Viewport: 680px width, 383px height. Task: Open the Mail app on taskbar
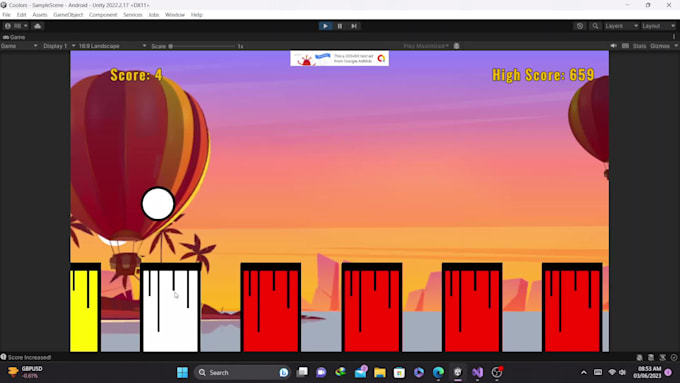pos(360,373)
